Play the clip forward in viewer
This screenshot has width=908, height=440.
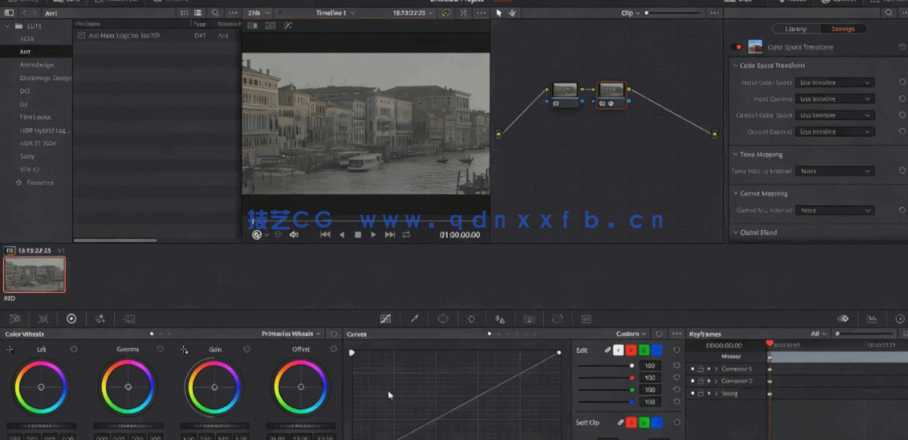tap(374, 234)
